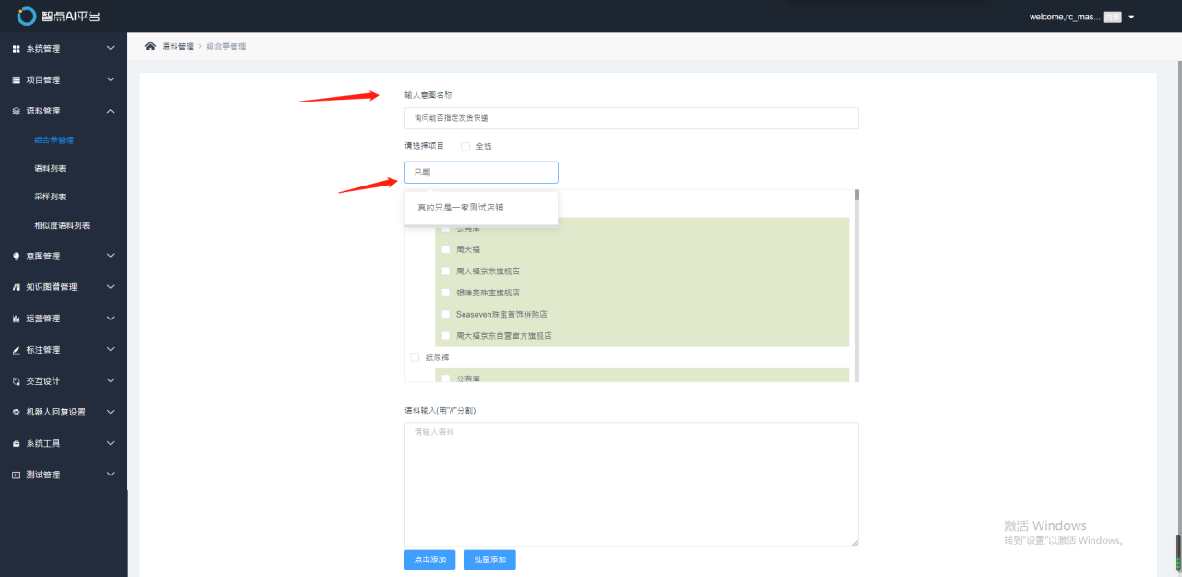The image size is (1182, 577).
Task: Click the home icon in breadcrumb
Action: click(150, 46)
